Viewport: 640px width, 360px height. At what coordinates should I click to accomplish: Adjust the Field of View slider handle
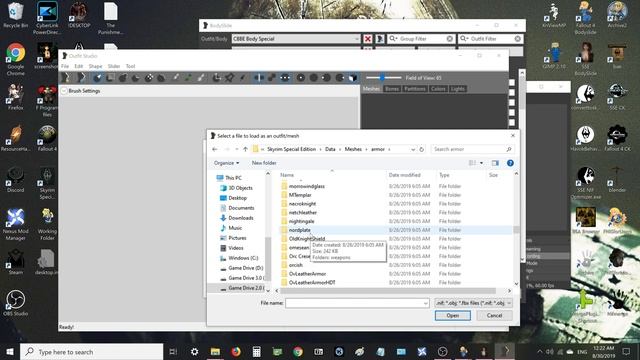pyautogui.click(x=382, y=78)
